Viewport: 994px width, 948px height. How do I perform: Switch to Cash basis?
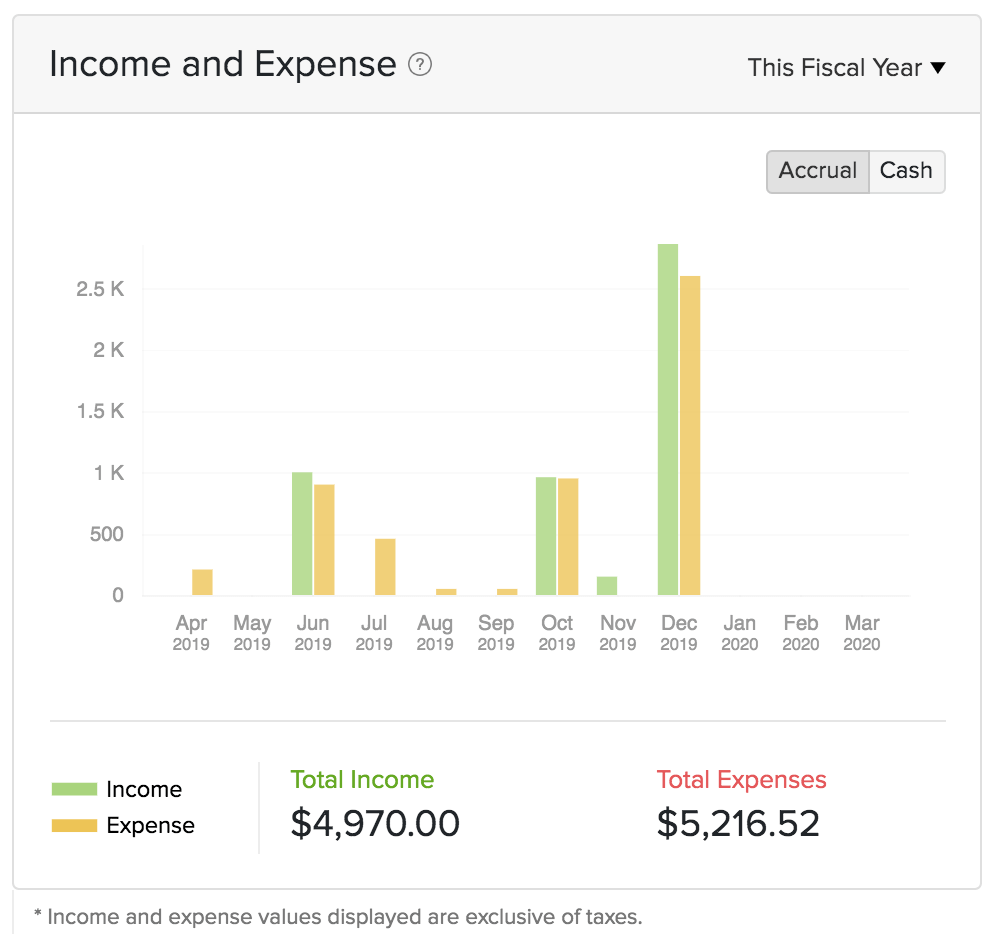point(906,171)
